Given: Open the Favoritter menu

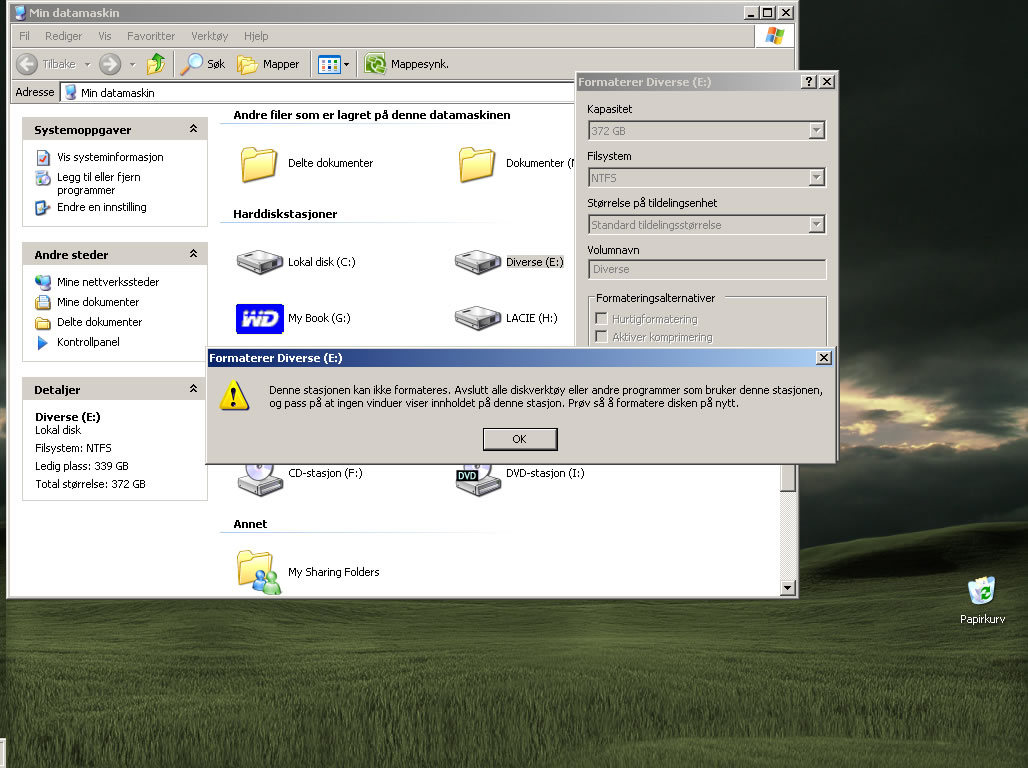Looking at the screenshot, I should pos(151,36).
